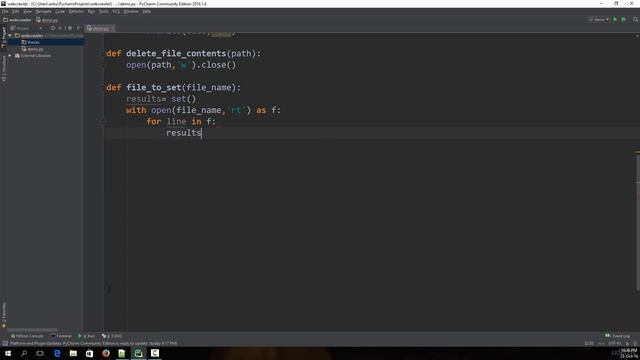Open the File menu
The image size is (640, 360).
[x=5, y=11]
